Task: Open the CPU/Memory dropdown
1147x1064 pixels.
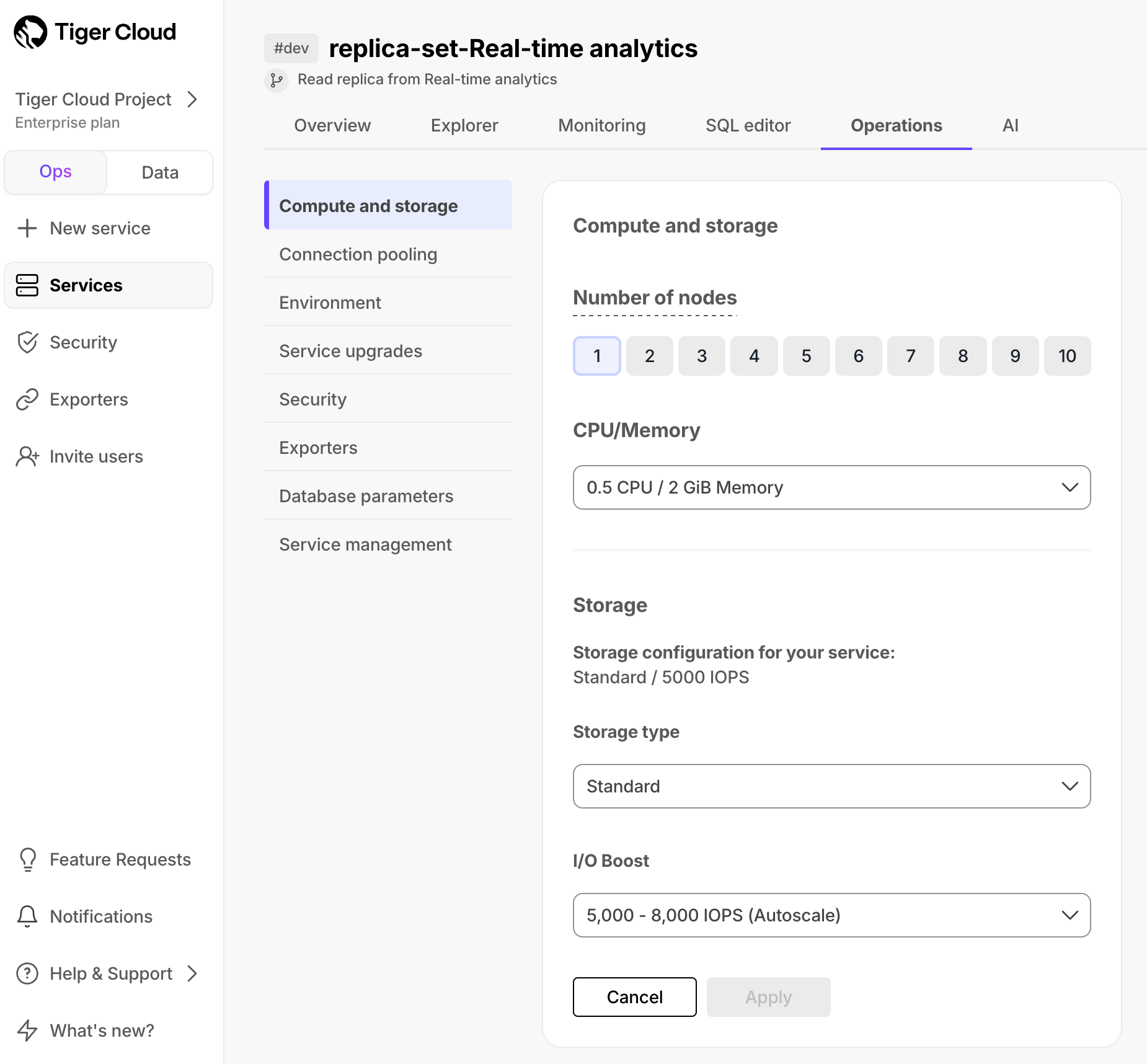Action: [x=832, y=487]
